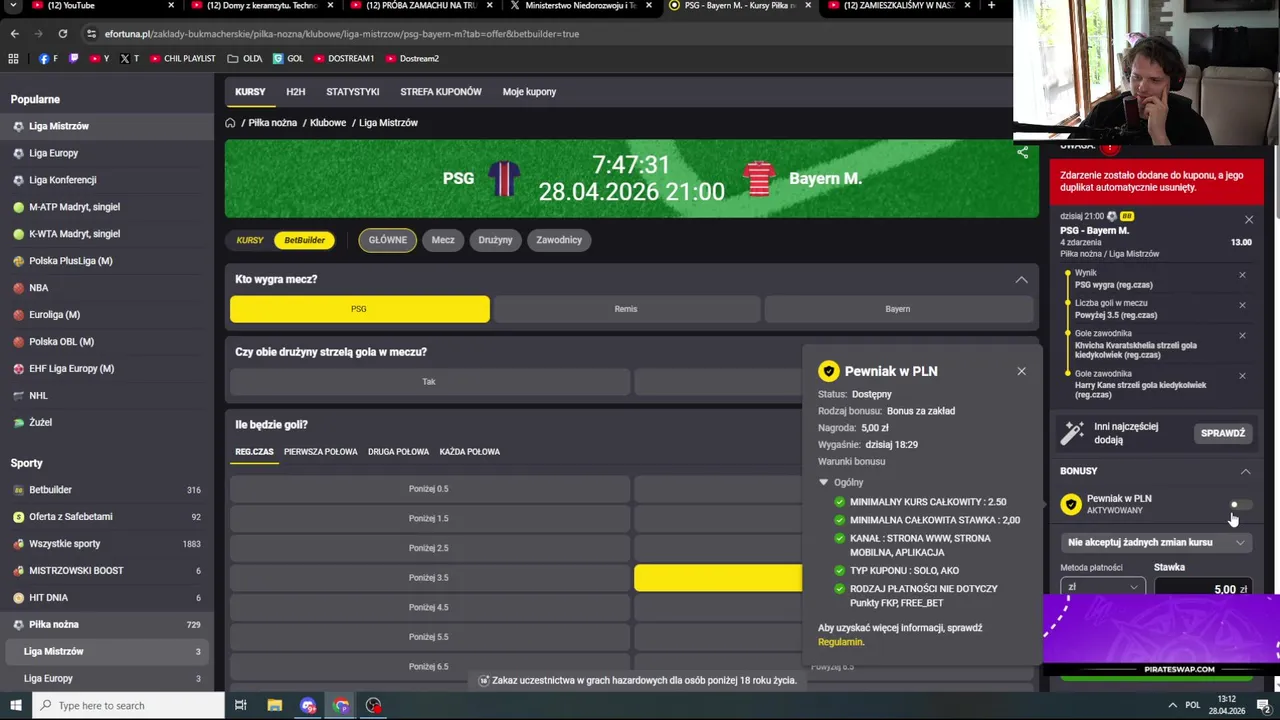Click the Windows taskbar search box
1280x720 pixels.
[x=128, y=705]
